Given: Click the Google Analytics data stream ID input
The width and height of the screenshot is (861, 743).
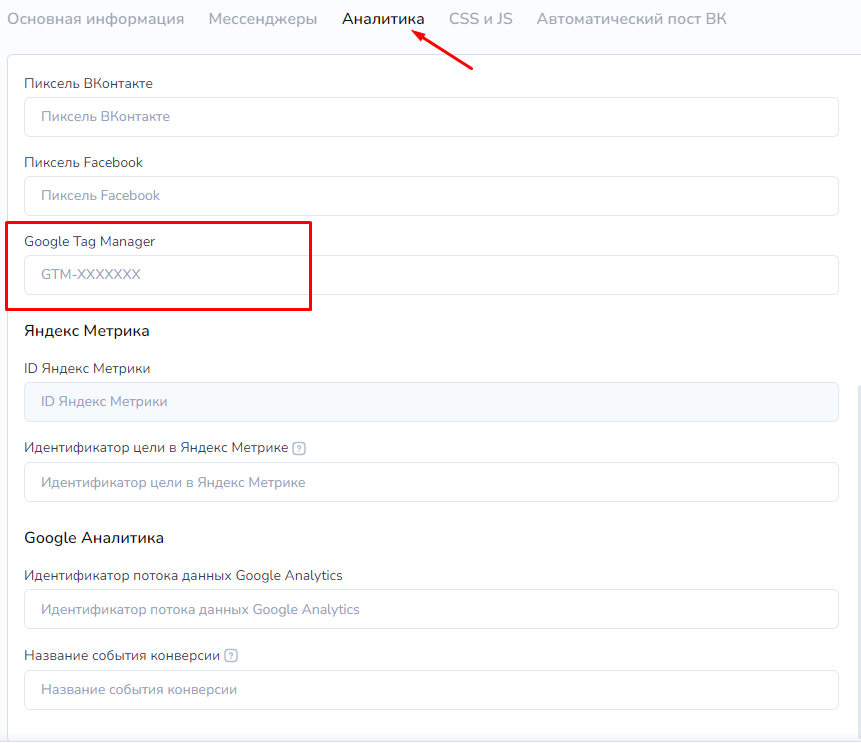Looking at the screenshot, I should (431, 609).
